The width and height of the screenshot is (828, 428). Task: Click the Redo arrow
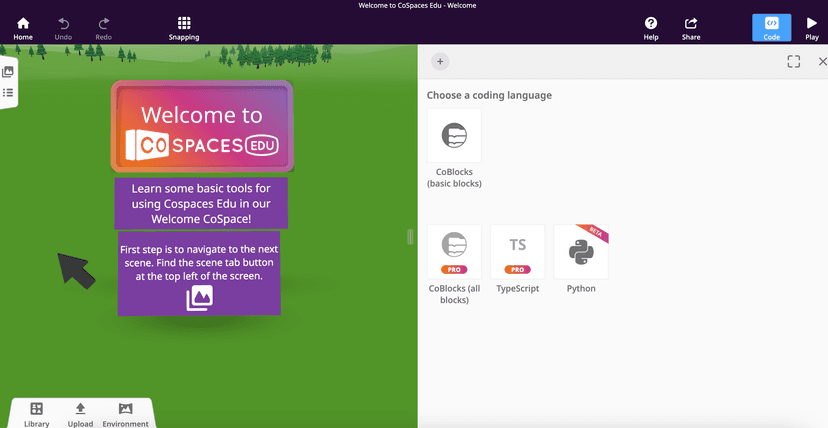pyautogui.click(x=104, y=28)
